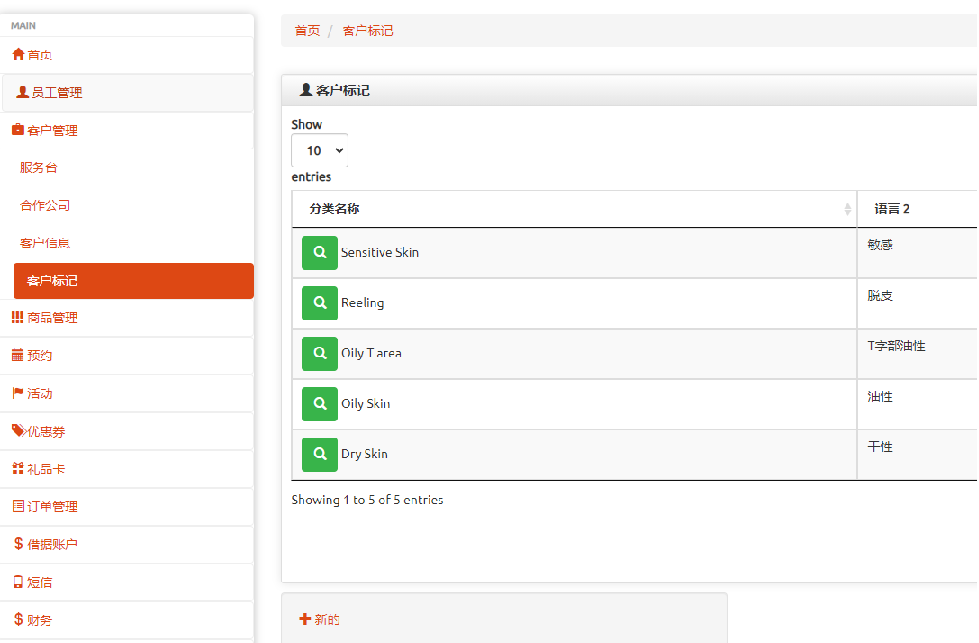Click the 首页 breadcrumb link

click(307, 31)
